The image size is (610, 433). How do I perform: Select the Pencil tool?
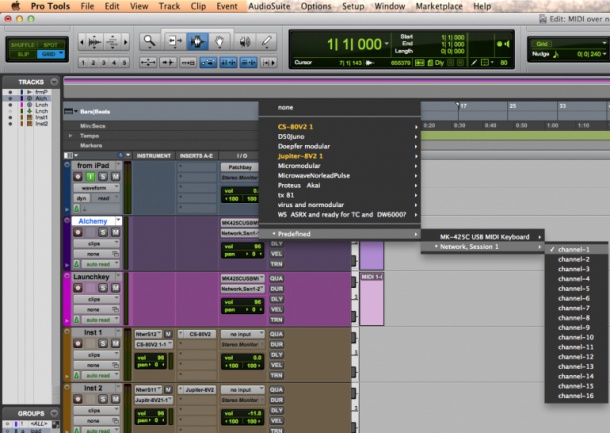[x=267, y=41]
